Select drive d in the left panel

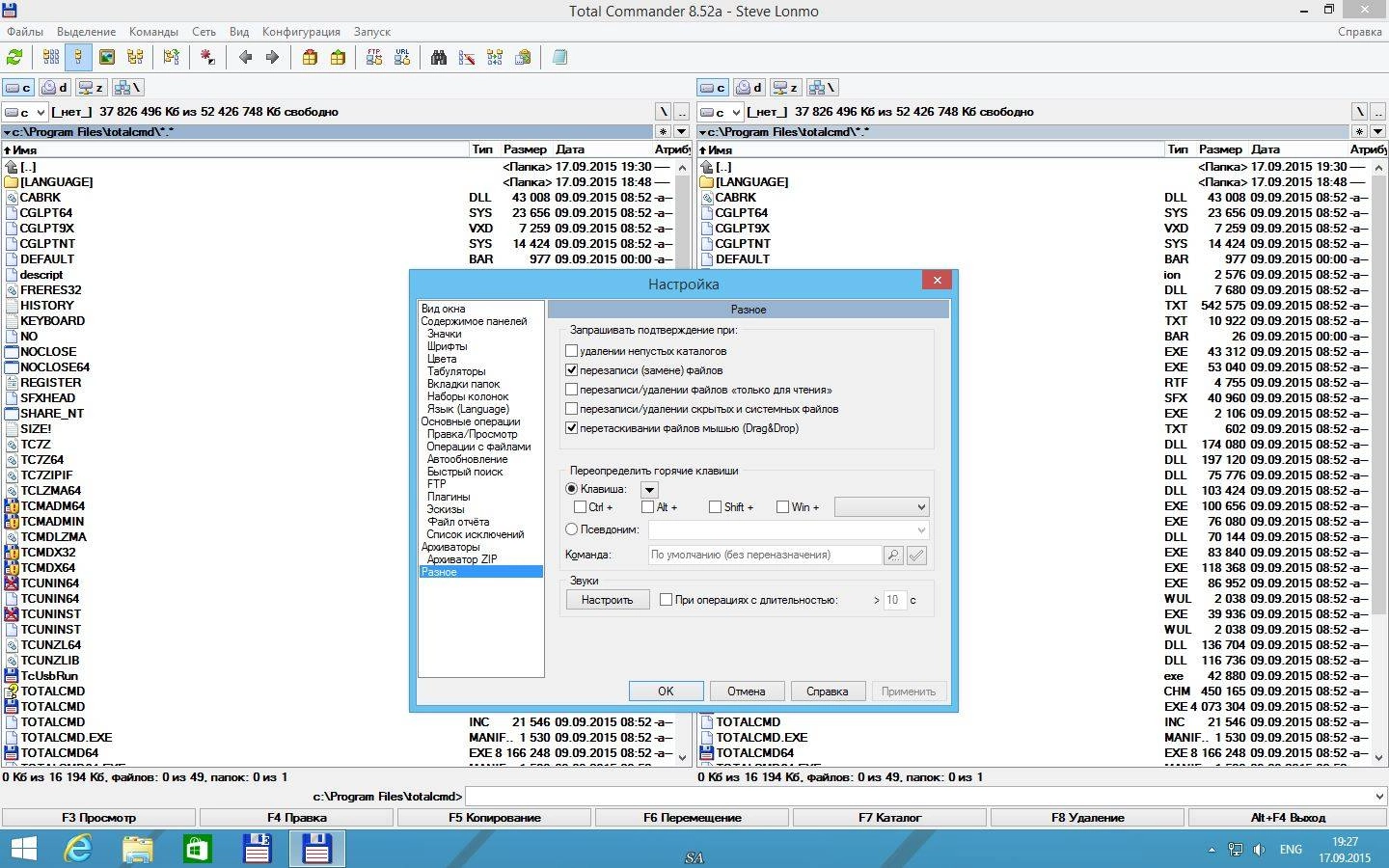click(53, 88)
